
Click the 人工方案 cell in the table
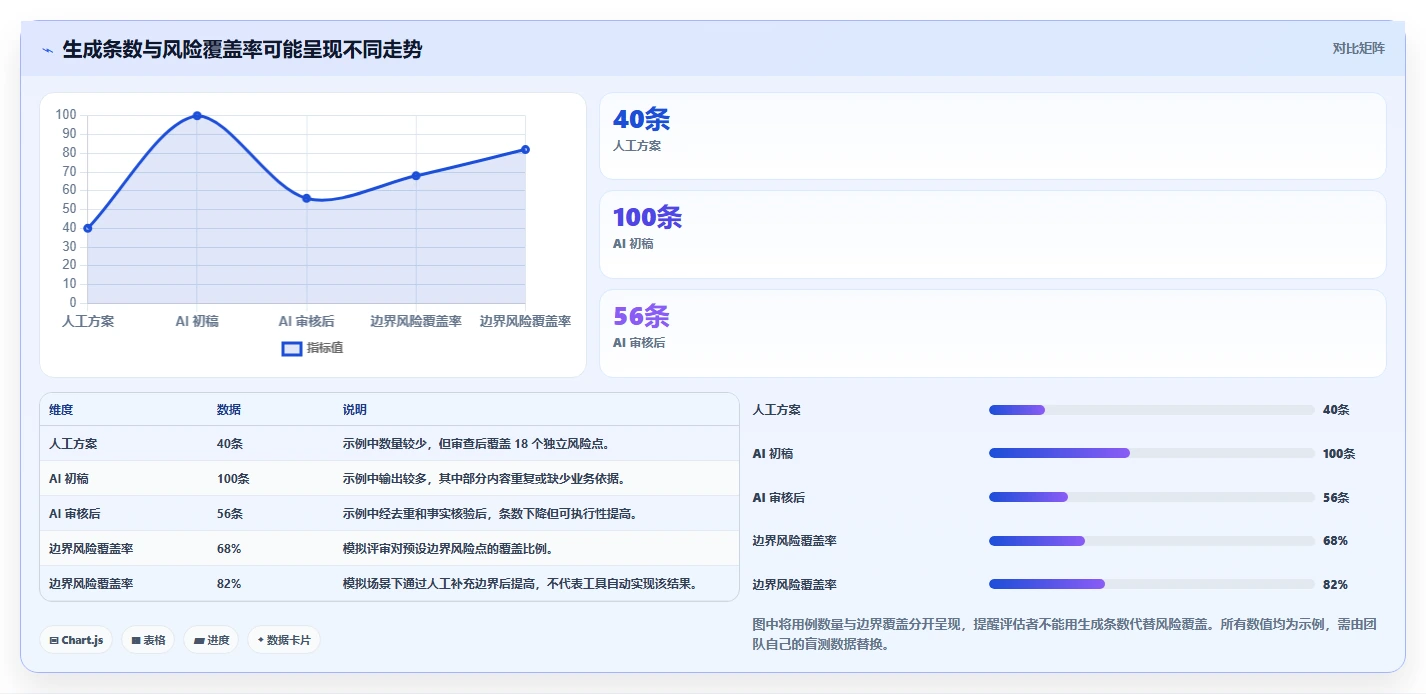pyautogui.click(x=73, y=444)
